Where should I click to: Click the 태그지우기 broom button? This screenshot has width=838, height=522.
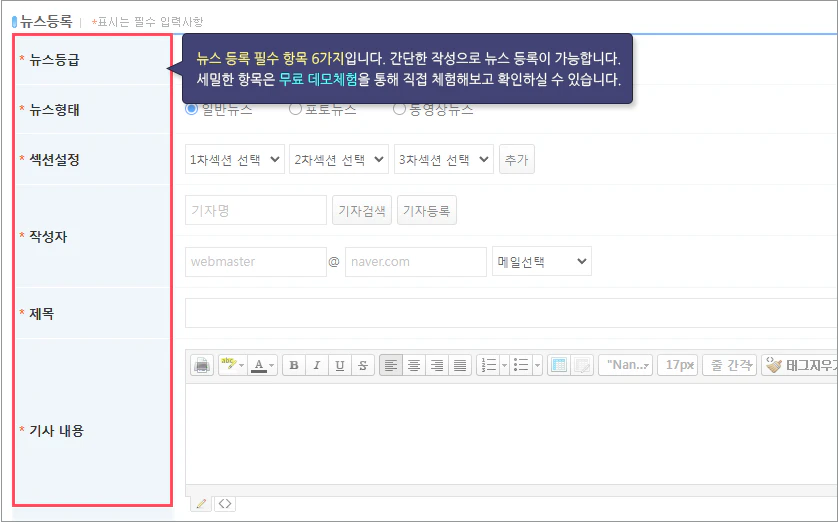pyautogui.click(x=800, y=365)
